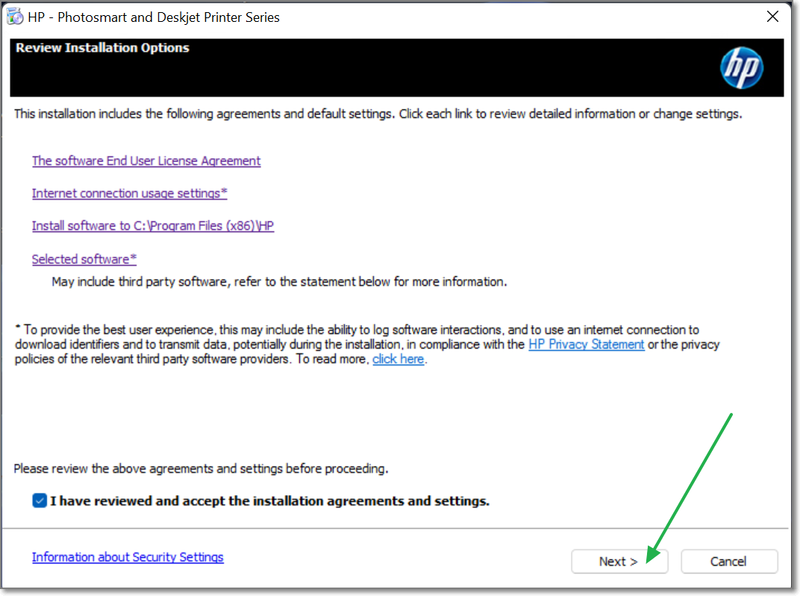The height and width of the screenshot is (596, 800).
Task: Open the software End User License Agreement link
Action: 146,161
